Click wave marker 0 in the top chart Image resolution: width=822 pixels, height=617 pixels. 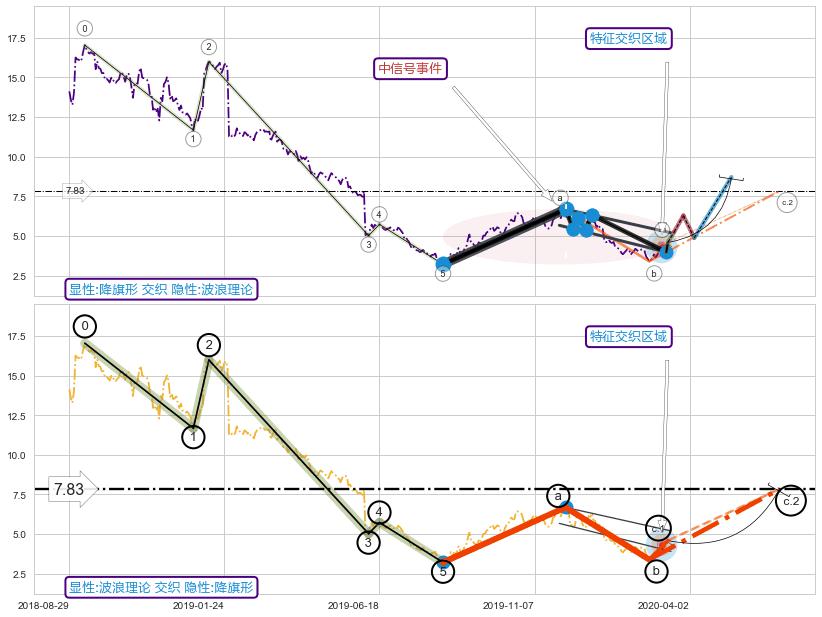click(85, 29)
